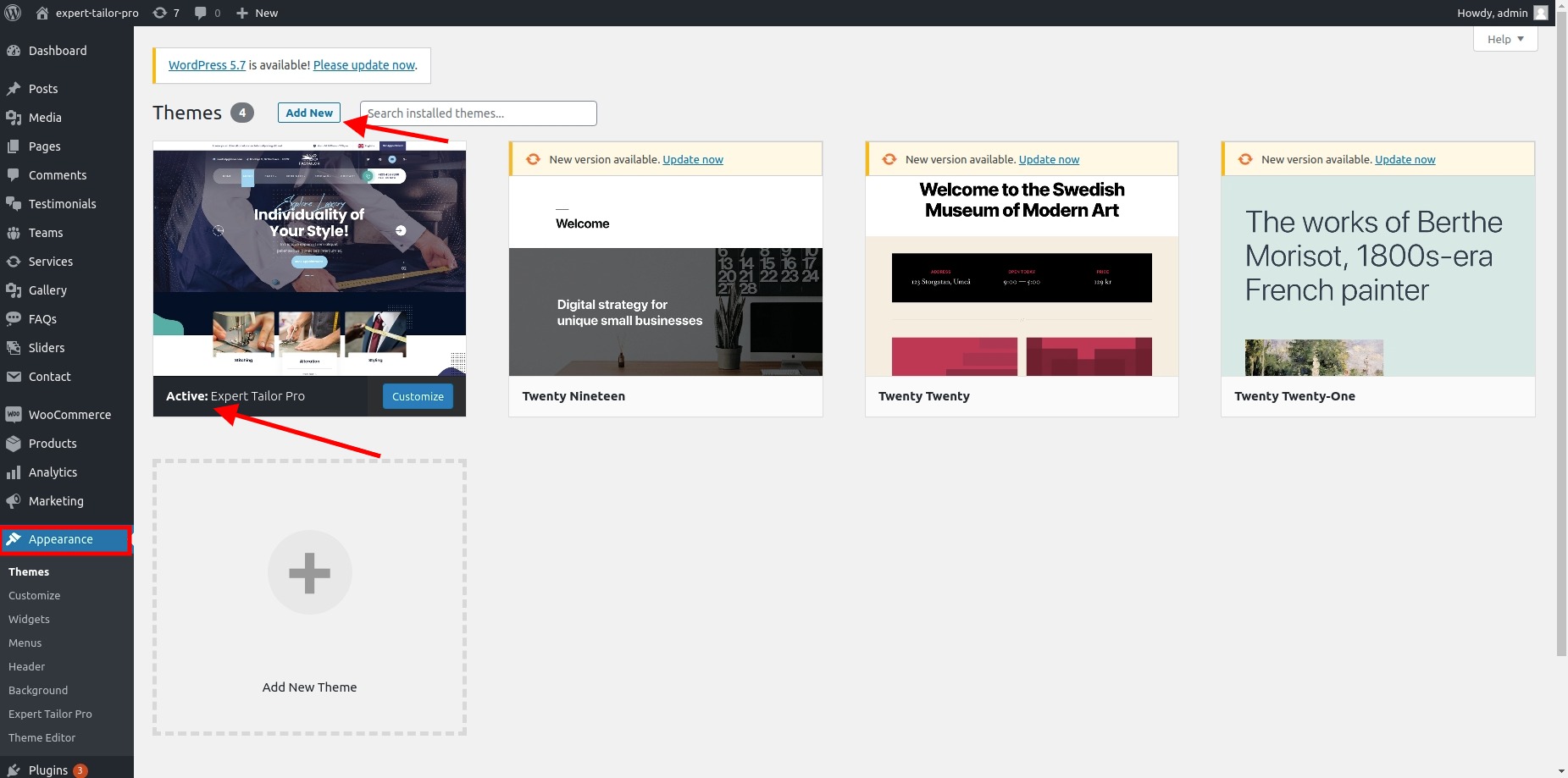Open the Twenty Twenty theme thumbnail

pyautogui.click(x=1022, y=276)
